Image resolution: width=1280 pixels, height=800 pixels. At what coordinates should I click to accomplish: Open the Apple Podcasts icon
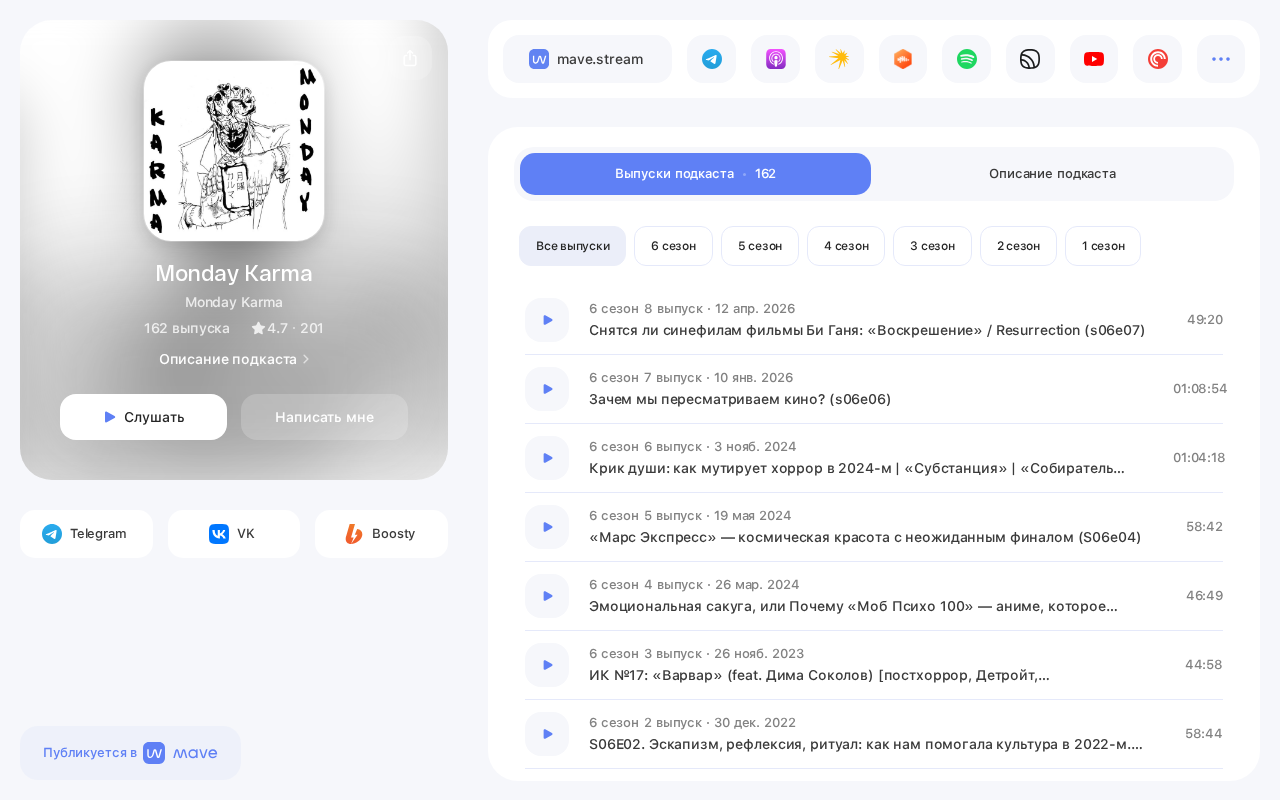[x=775, y=59]
